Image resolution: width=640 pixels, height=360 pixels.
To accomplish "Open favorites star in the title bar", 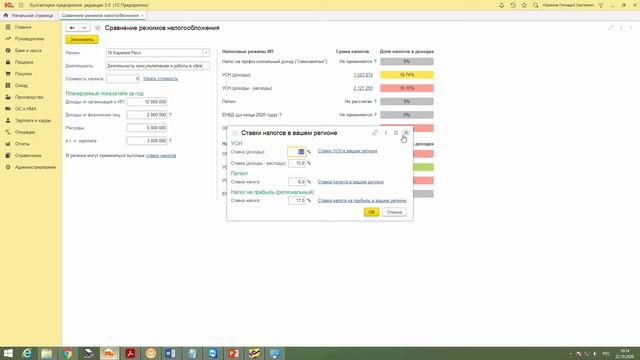I will tap(524, 5).
